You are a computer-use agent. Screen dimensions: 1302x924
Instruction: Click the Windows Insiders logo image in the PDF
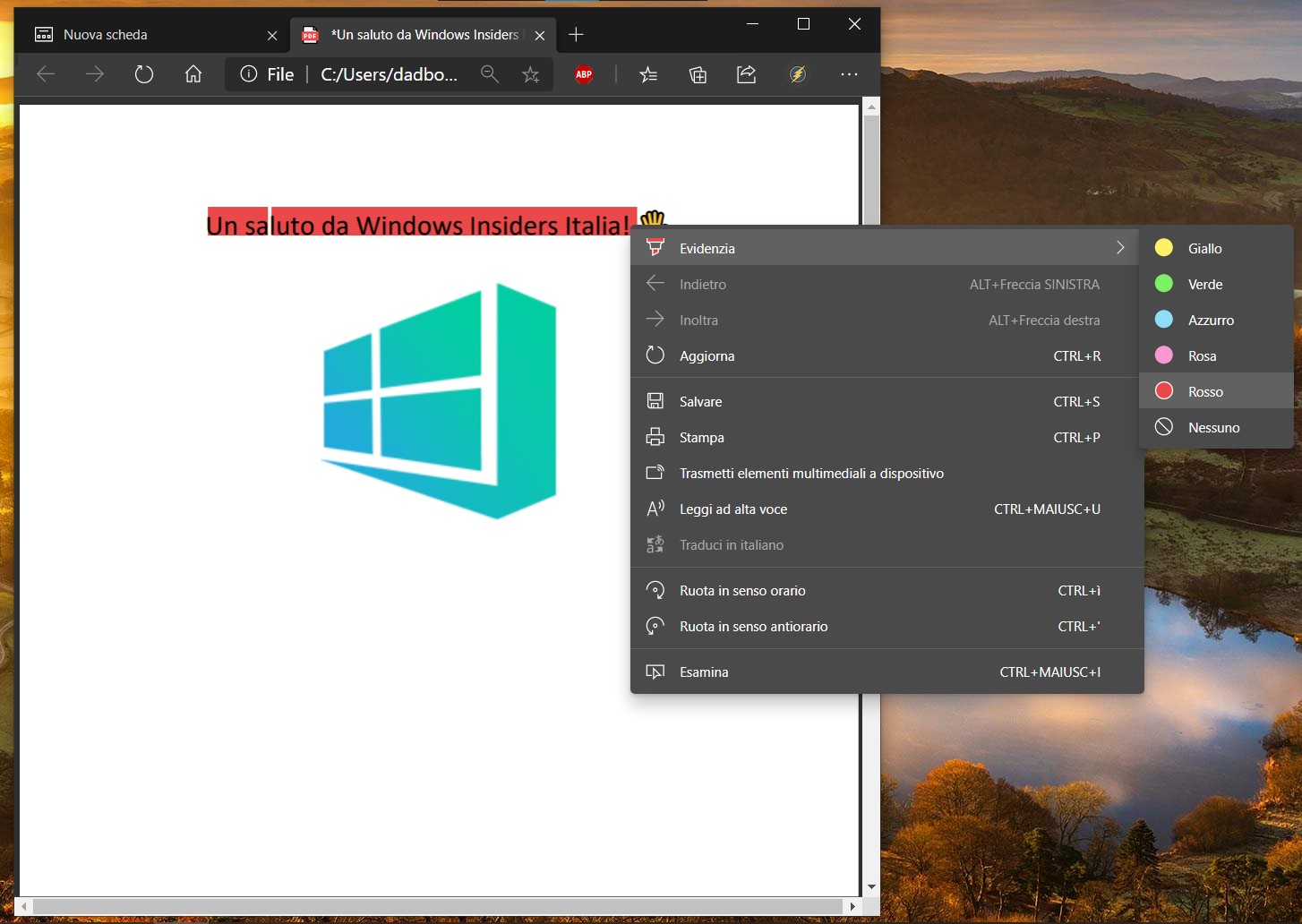coord(440,401)
